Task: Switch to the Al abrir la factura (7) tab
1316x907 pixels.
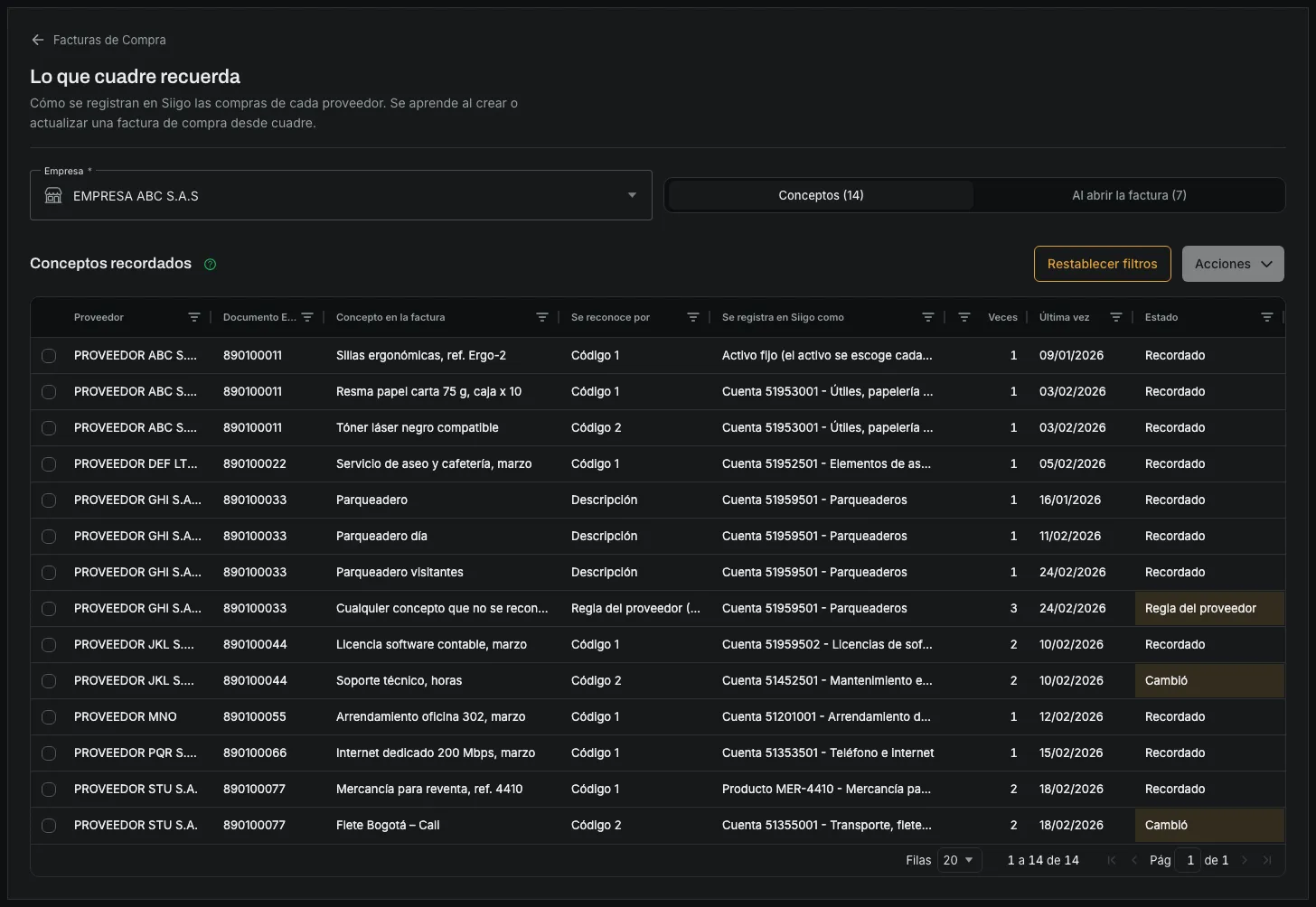Action: coord(1129,195)
